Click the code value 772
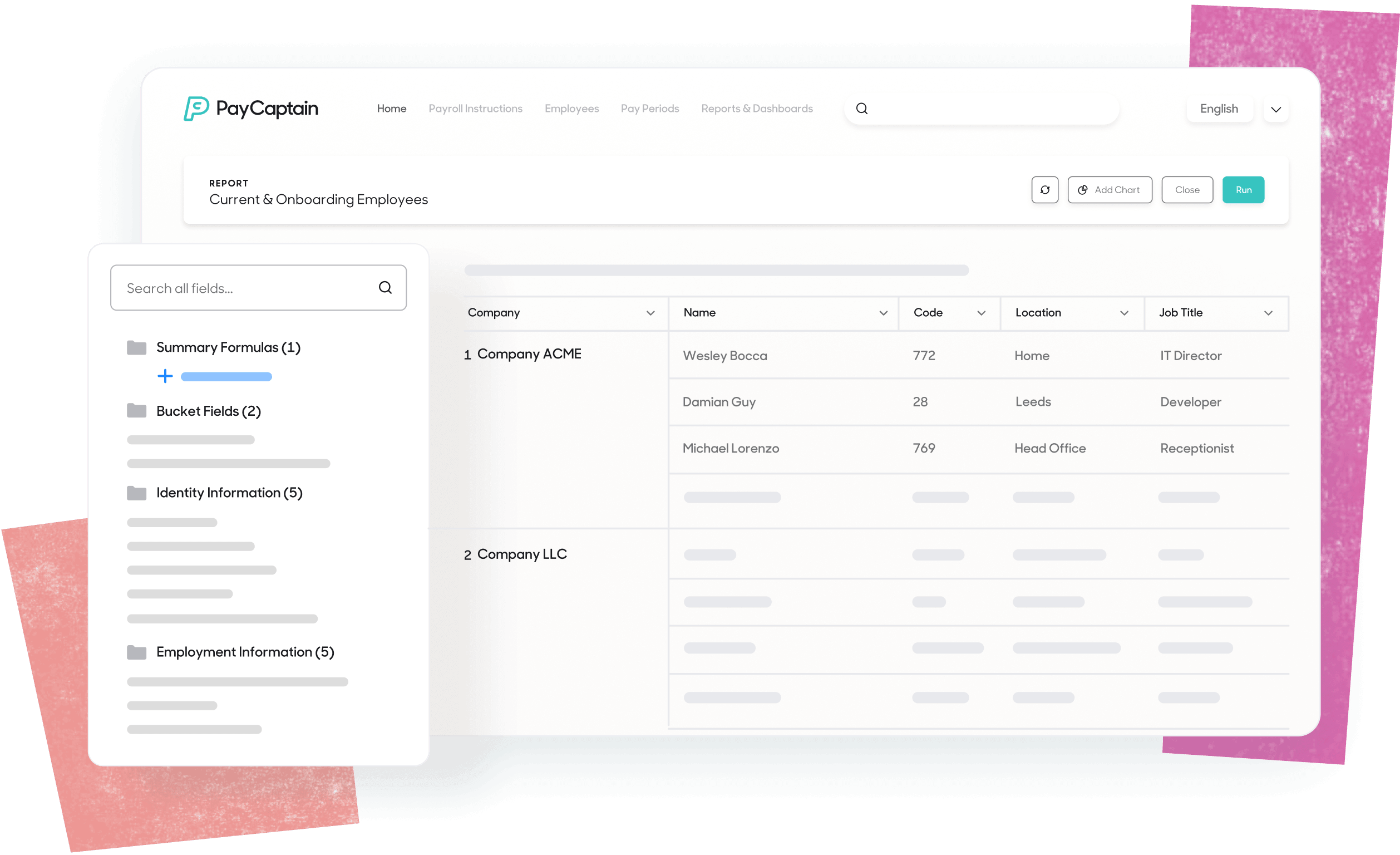Screen dimensions: 1400x855 click(924, 356)
